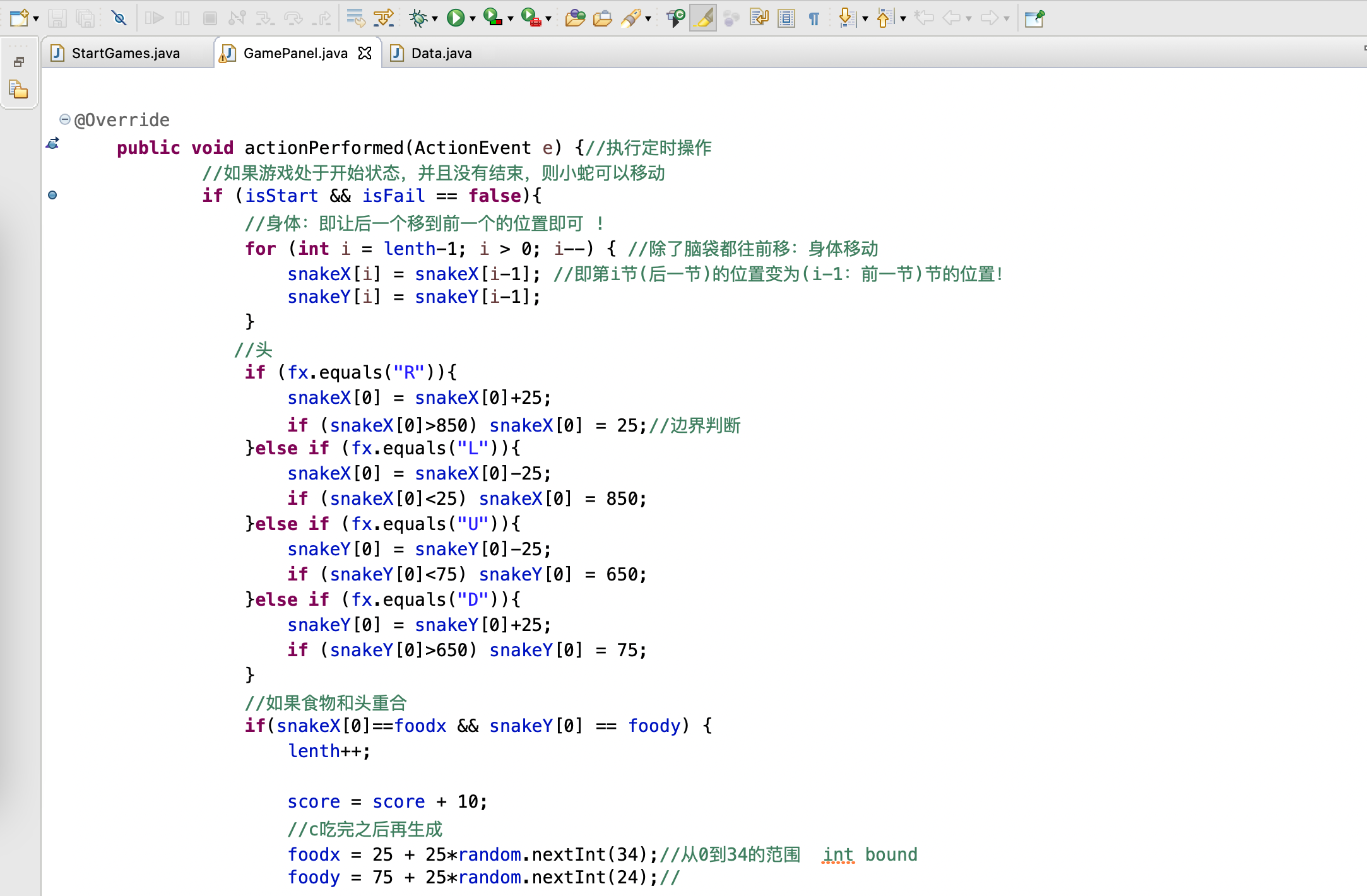
Task: Open the Search dropdown arrow
Action: (648, 19)
